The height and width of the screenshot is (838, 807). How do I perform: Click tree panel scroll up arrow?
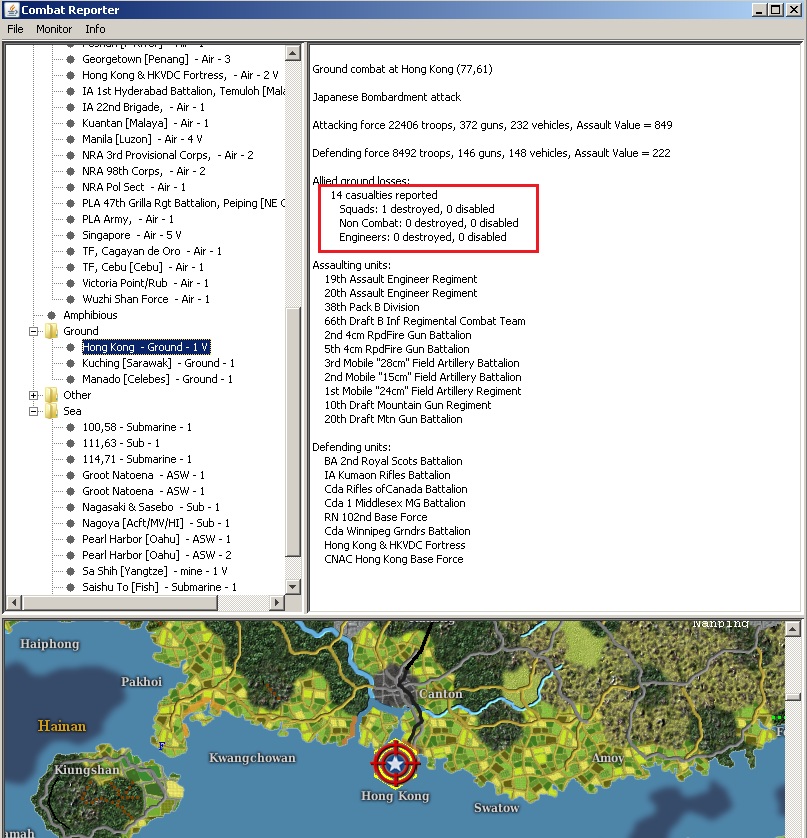tap(292, 53)
